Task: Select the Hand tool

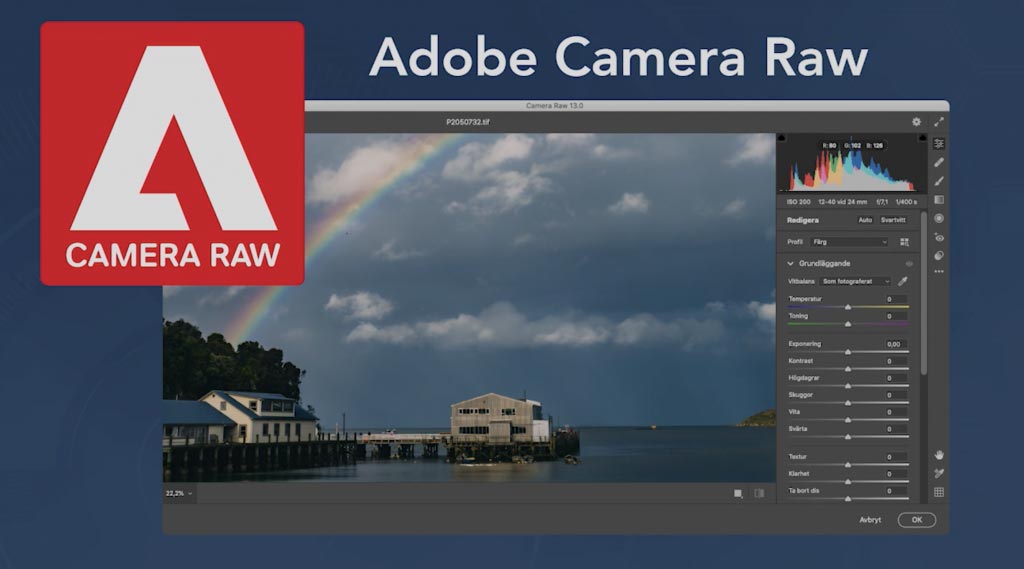Action: pos(939,455)
